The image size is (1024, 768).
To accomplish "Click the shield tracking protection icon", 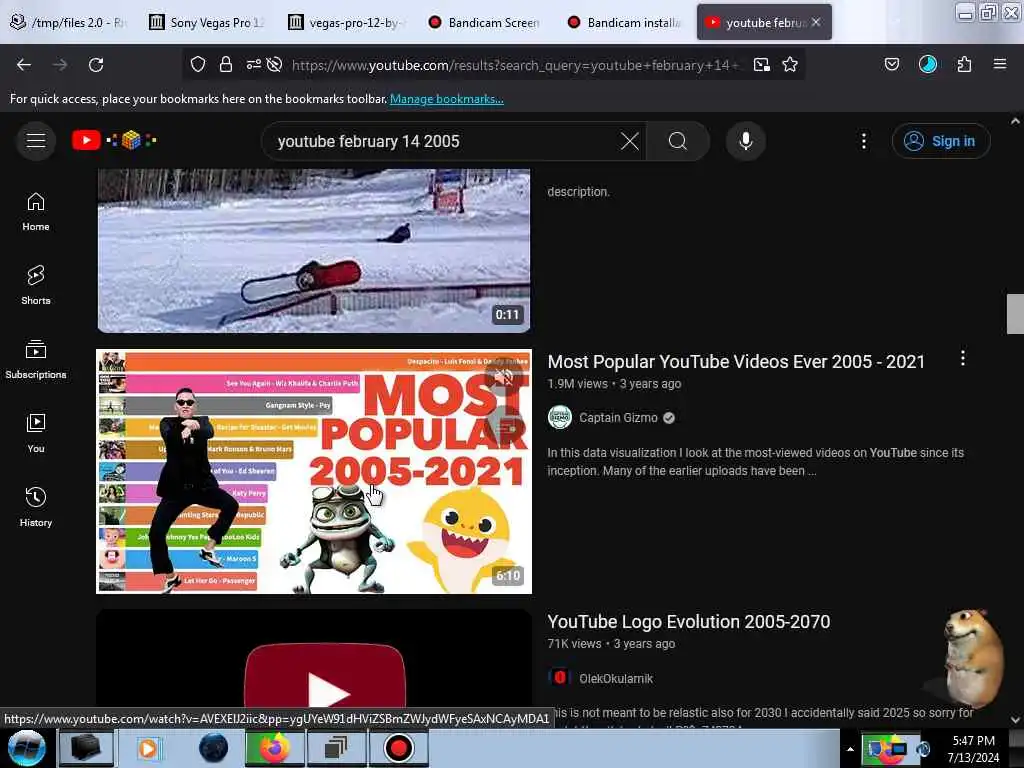I will [x=198, y=65].
